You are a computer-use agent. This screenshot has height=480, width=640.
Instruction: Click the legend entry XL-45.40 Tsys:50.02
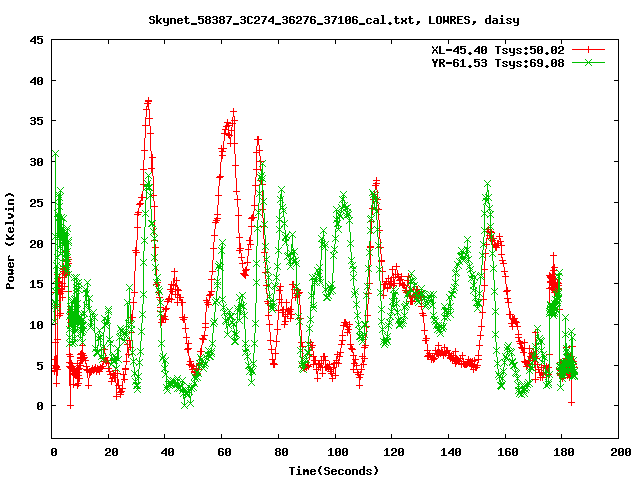pyautogui.click(x=498, y=50)
